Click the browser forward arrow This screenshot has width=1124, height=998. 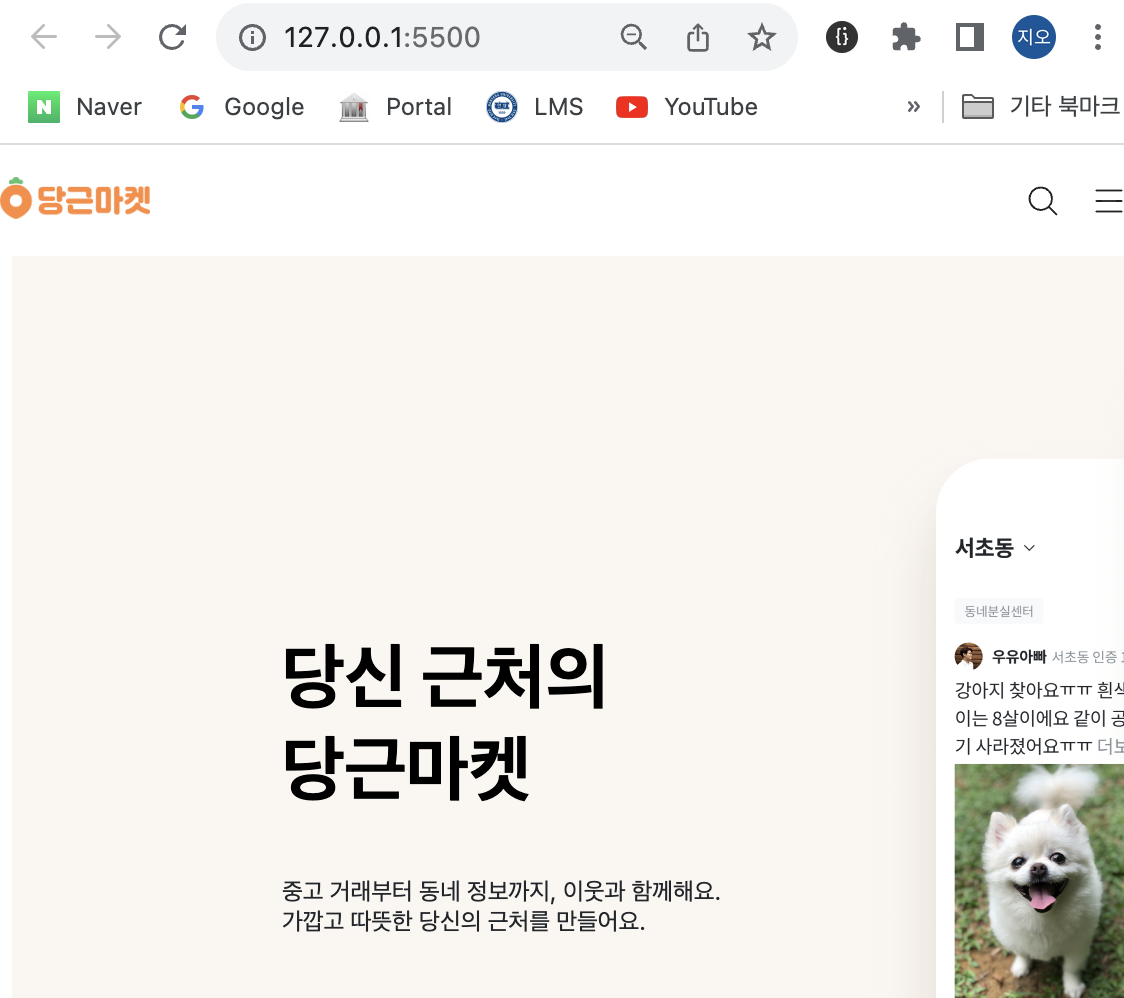coord(108,37)
